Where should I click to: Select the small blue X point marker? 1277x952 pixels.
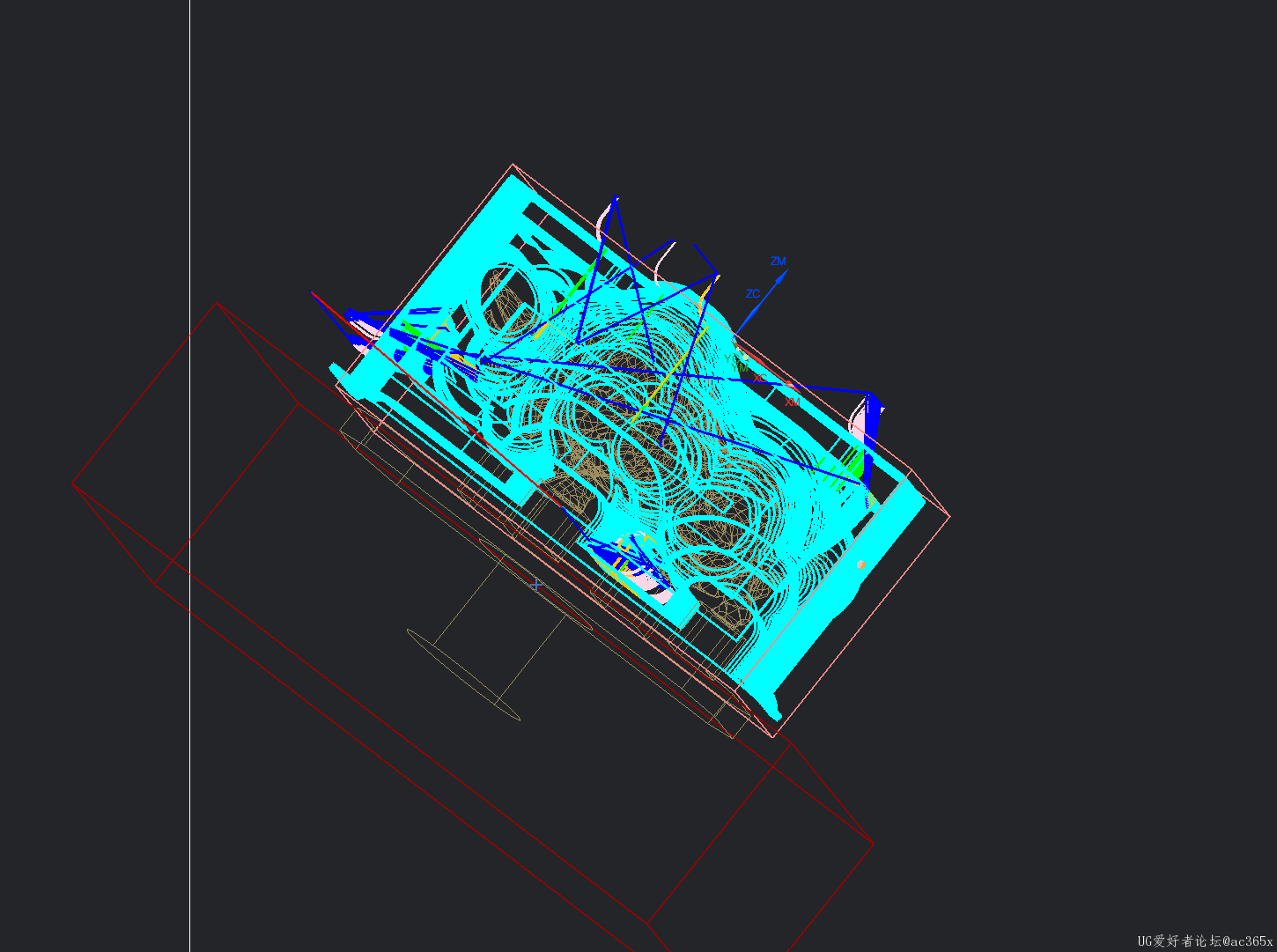(x=536, y=584)
